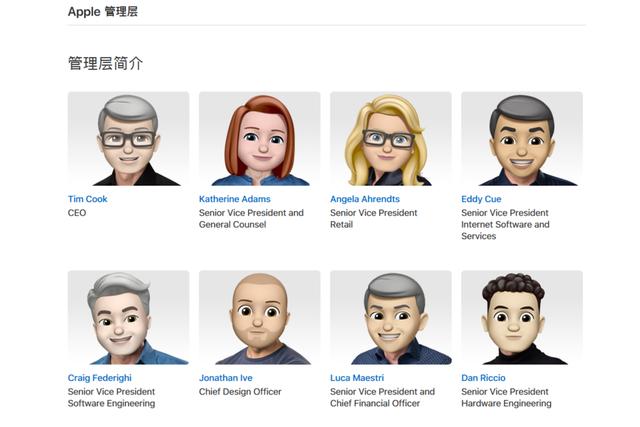Follow the Luca Maestri name link
Image resolution: width=640 pixels, height=427 pixels.
click(x=357, y=378)
